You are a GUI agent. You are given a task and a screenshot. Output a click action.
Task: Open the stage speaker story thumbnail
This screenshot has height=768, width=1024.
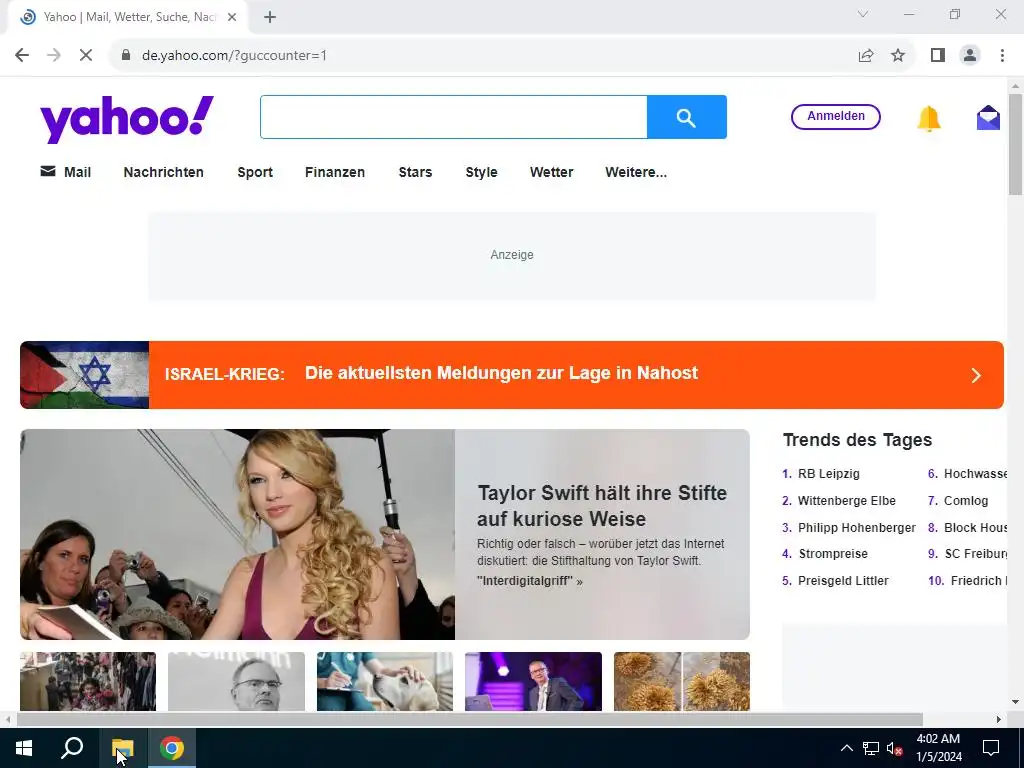[534, 681]
